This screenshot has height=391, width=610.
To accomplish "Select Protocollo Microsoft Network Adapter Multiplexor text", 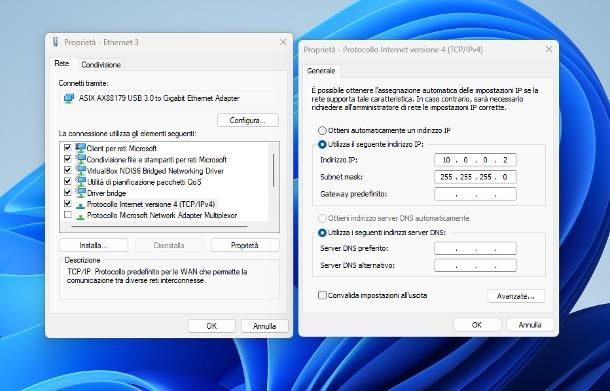I will pos(162,215).
